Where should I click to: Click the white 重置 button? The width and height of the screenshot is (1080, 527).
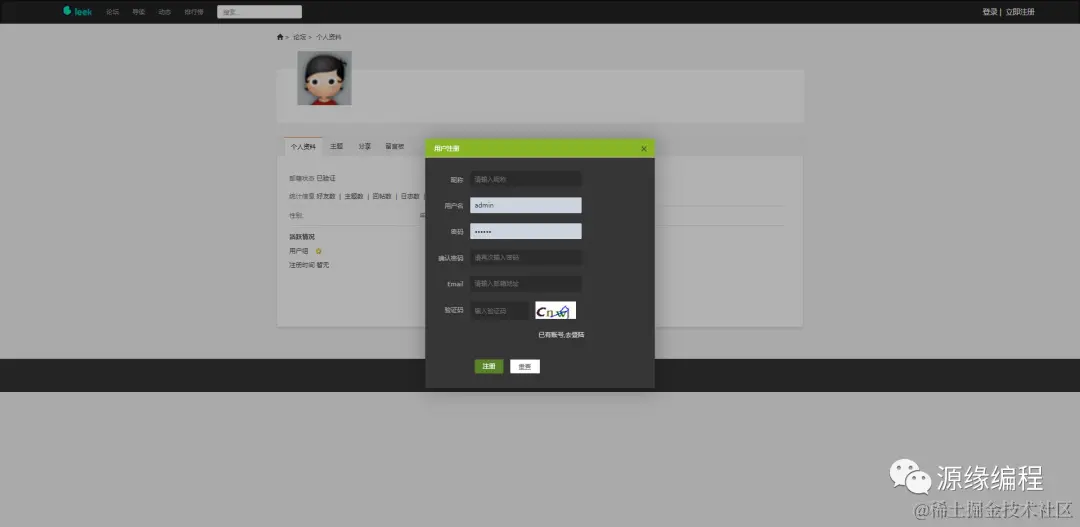[x=525, y=366]
